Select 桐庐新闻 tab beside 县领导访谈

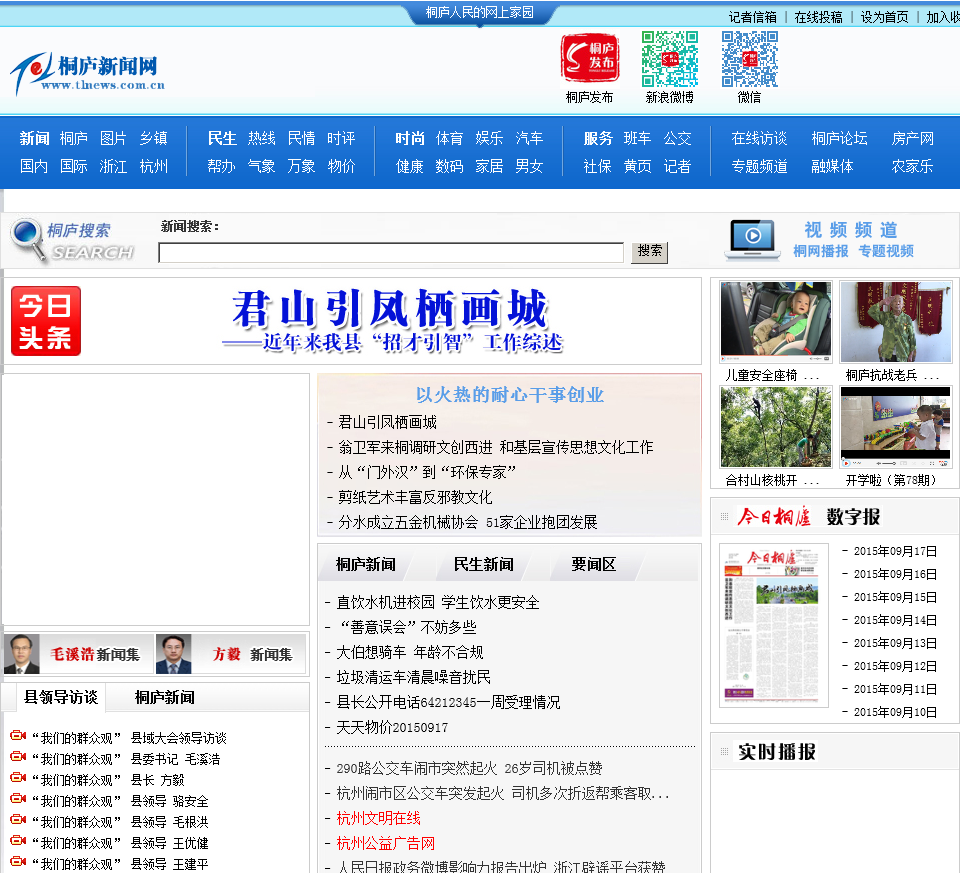click(165, 697)
